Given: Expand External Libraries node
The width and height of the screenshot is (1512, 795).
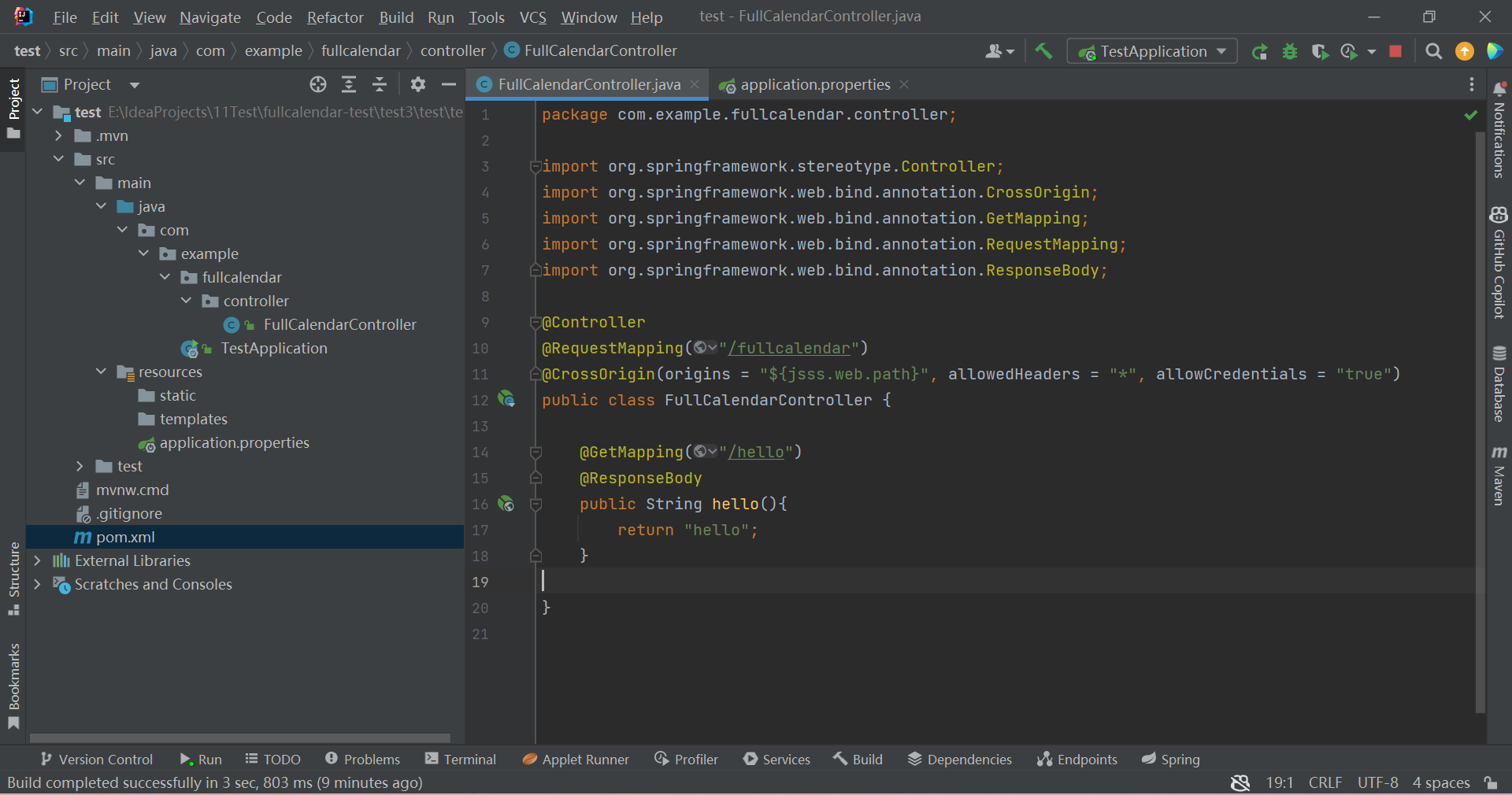Looking at the screenshot, I should point(37,561).
